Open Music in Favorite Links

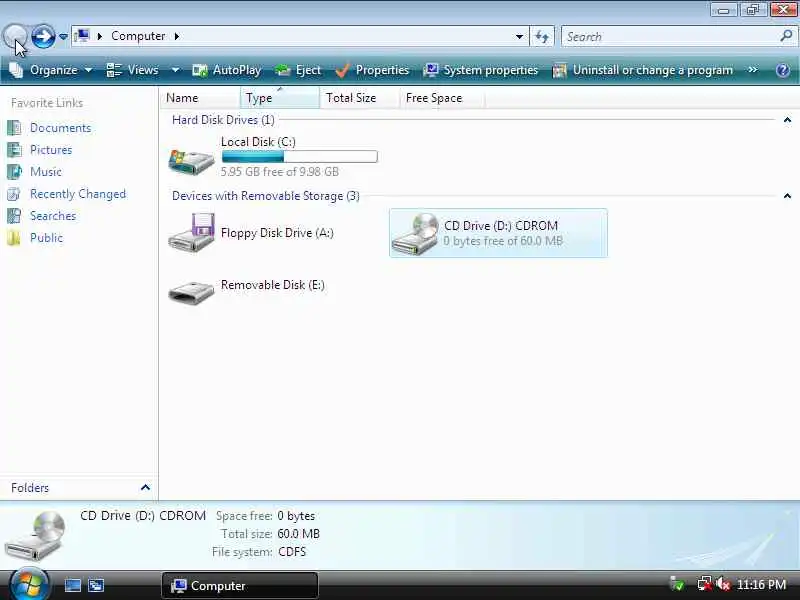tap(45, 171)
